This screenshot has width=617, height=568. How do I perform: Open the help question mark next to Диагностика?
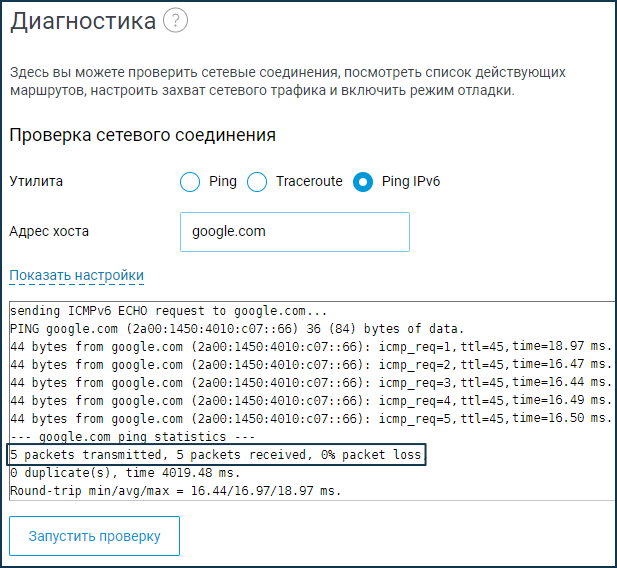(x=175, y=20)
